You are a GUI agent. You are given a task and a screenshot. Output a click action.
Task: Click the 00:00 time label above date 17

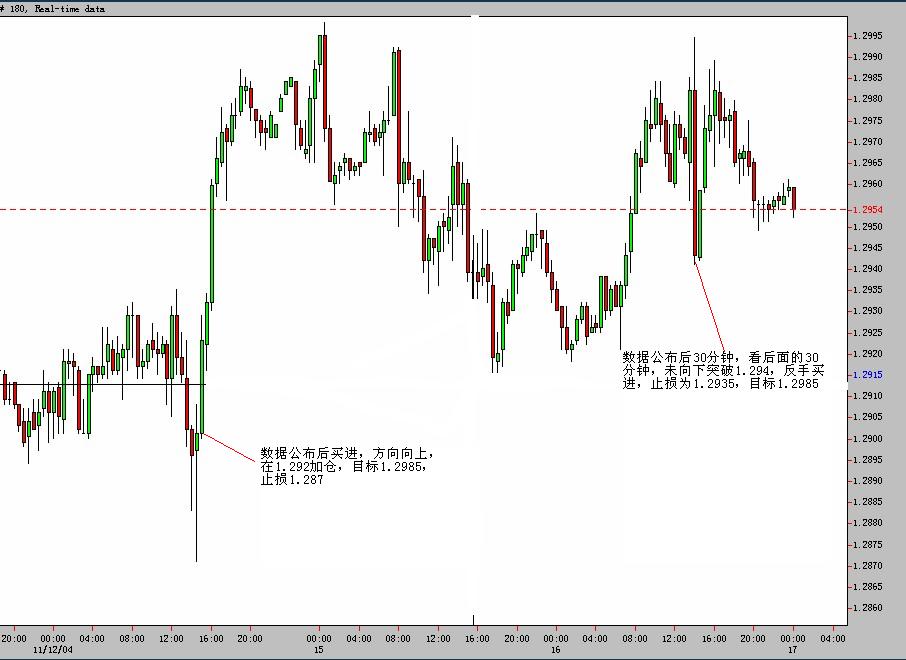pyautogui.click(x=793, y=639)
